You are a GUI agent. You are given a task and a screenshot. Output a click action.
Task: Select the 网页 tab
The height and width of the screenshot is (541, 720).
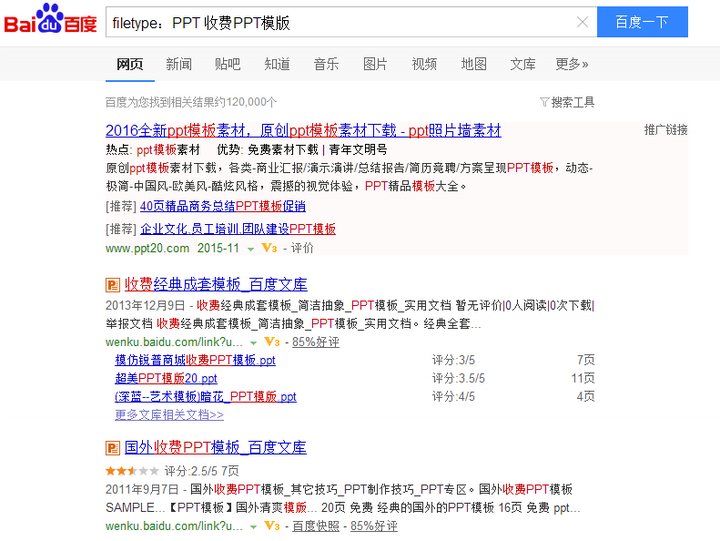tap(129, 64)
